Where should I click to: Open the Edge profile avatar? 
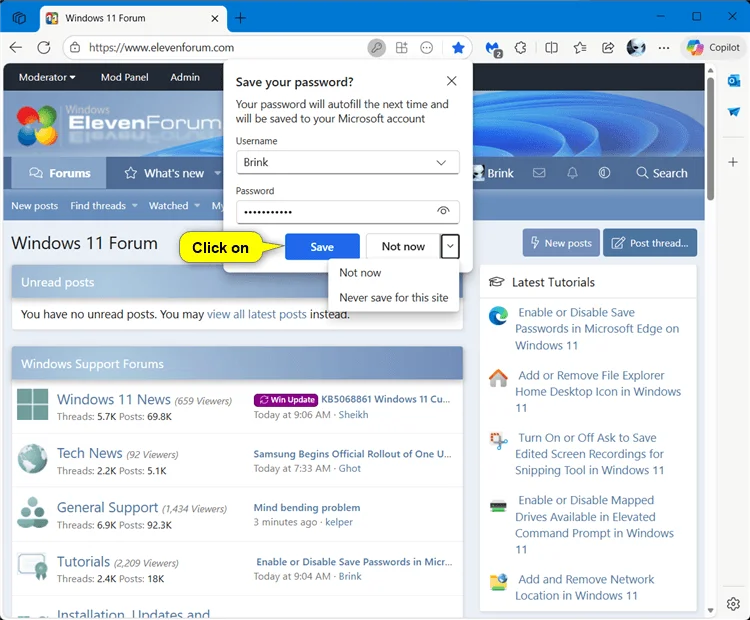pyautogui.click(x=636, y=47)
